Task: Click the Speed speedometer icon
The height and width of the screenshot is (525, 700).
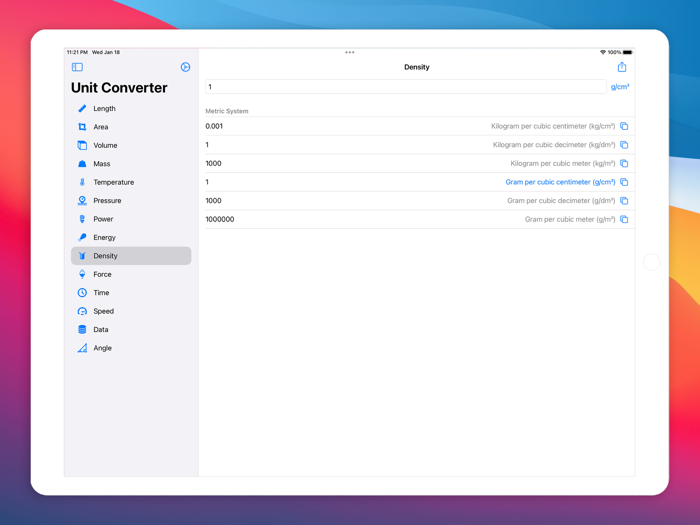Action: point(82,311)
